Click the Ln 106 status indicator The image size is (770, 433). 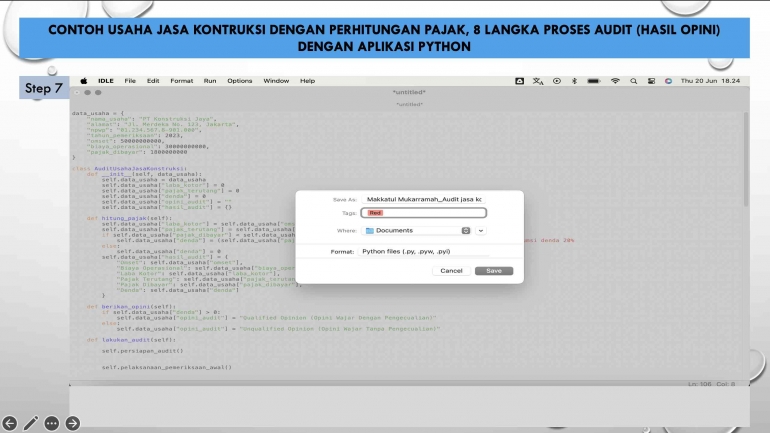[699, 384]
